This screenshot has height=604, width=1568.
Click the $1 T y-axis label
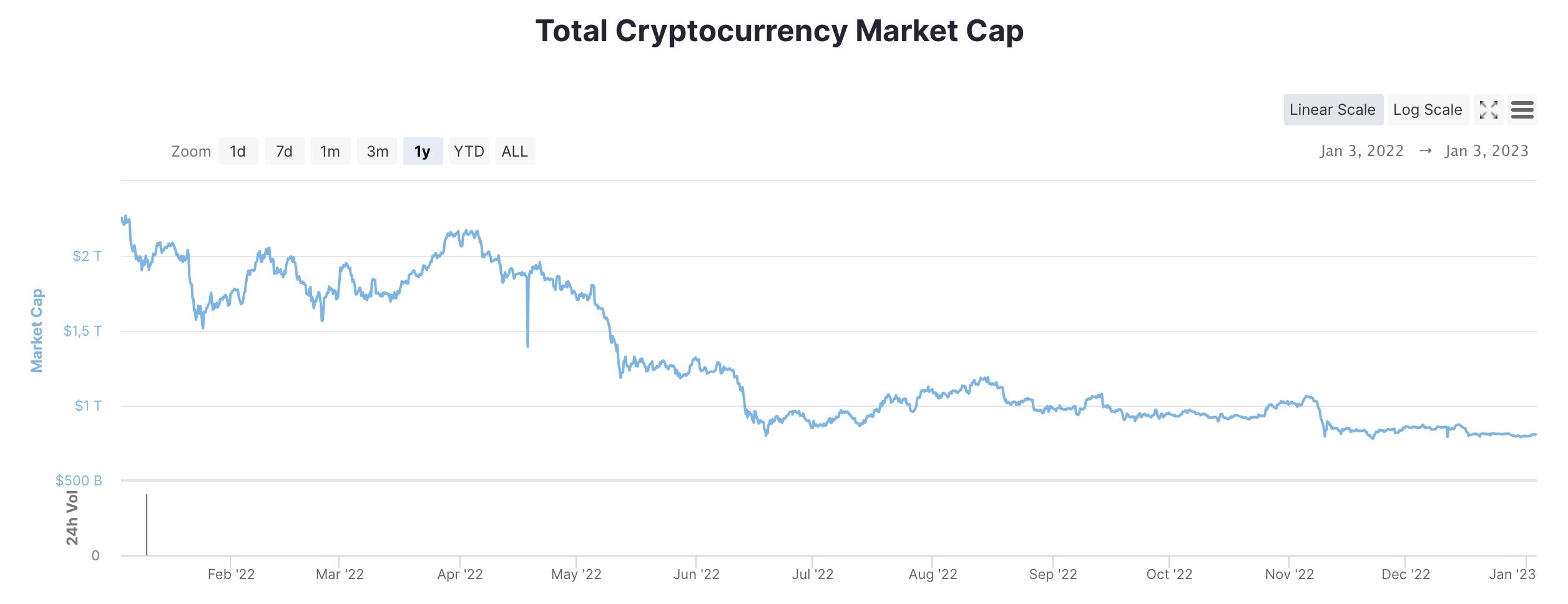click(88, 406)
